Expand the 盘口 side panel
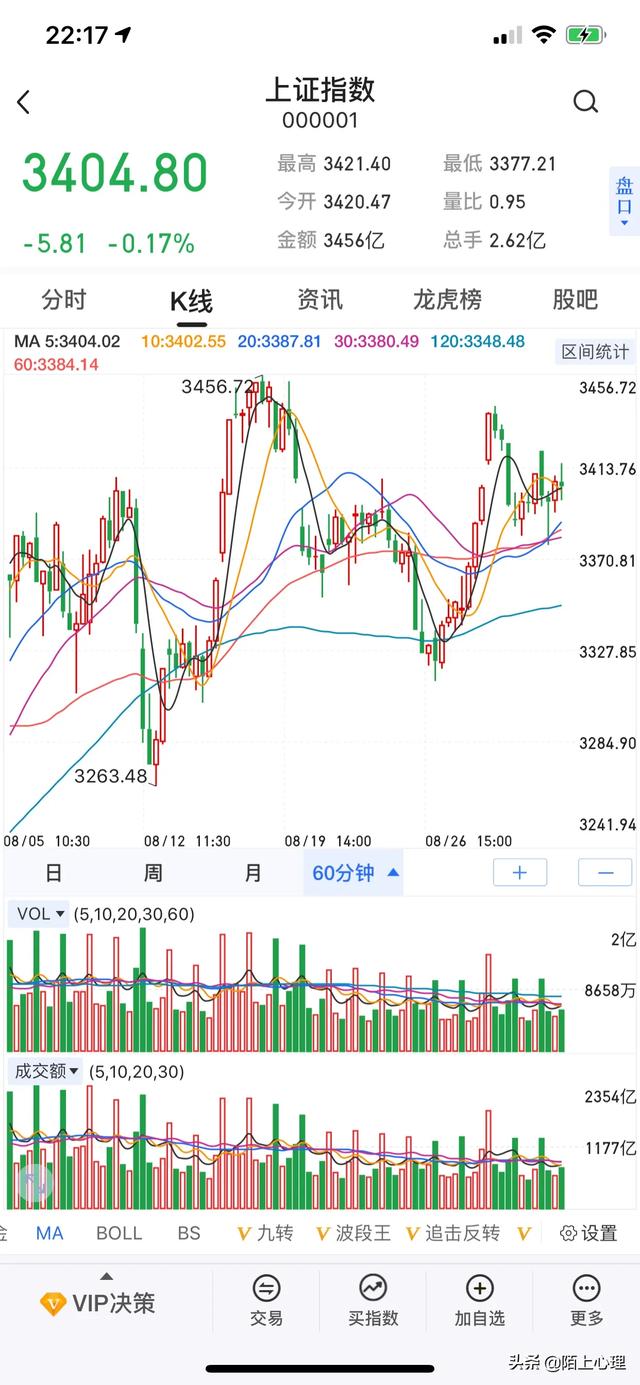640x1385 pixels. tap(624, 201)
